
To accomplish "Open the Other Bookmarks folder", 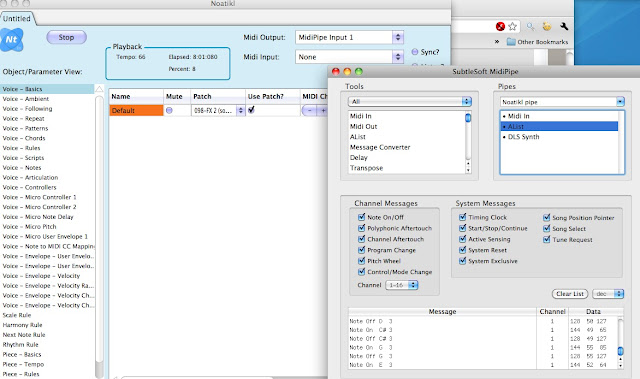I will click(x=537, y=42).
